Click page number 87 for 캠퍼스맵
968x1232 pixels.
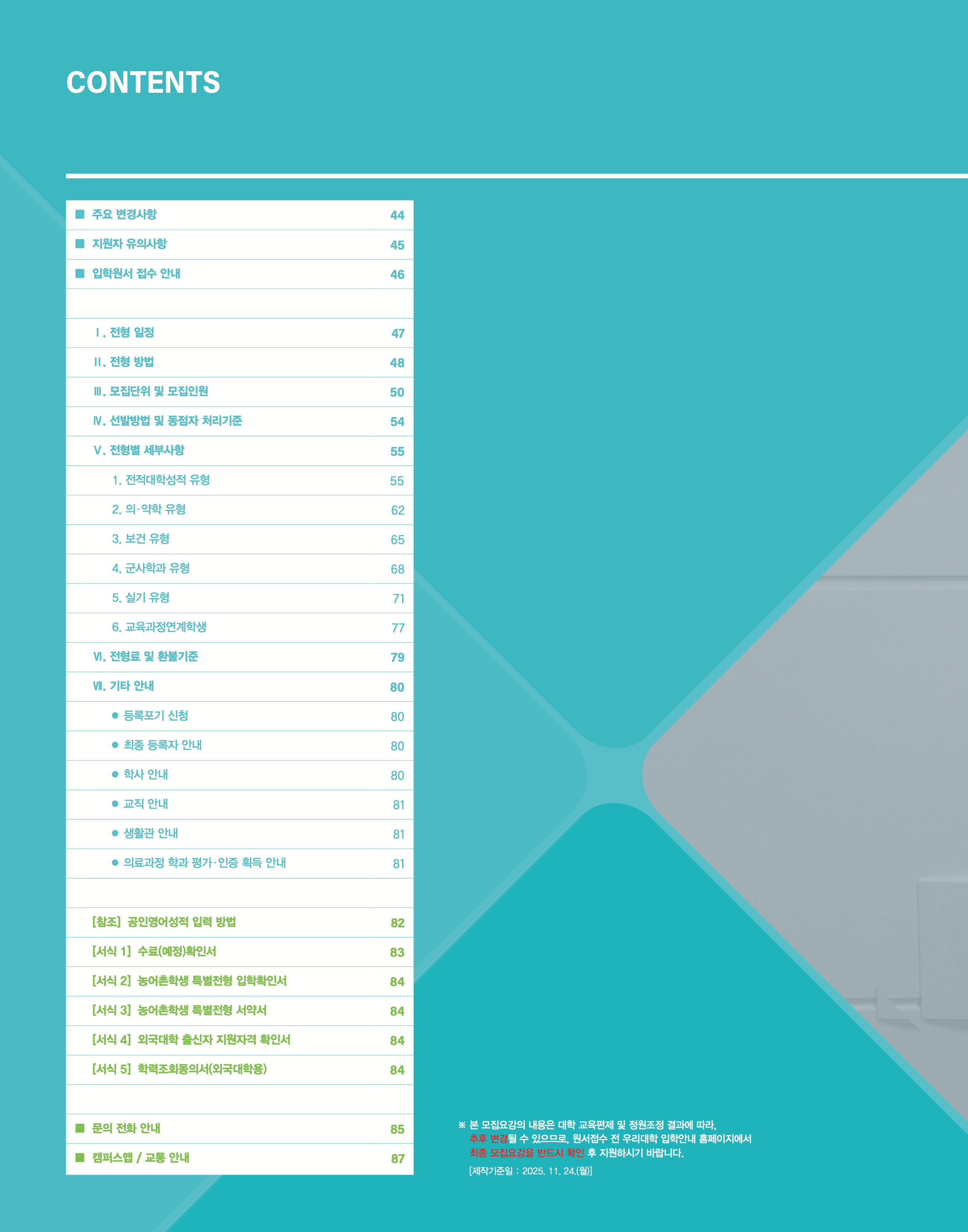(x=398, y=1158)
